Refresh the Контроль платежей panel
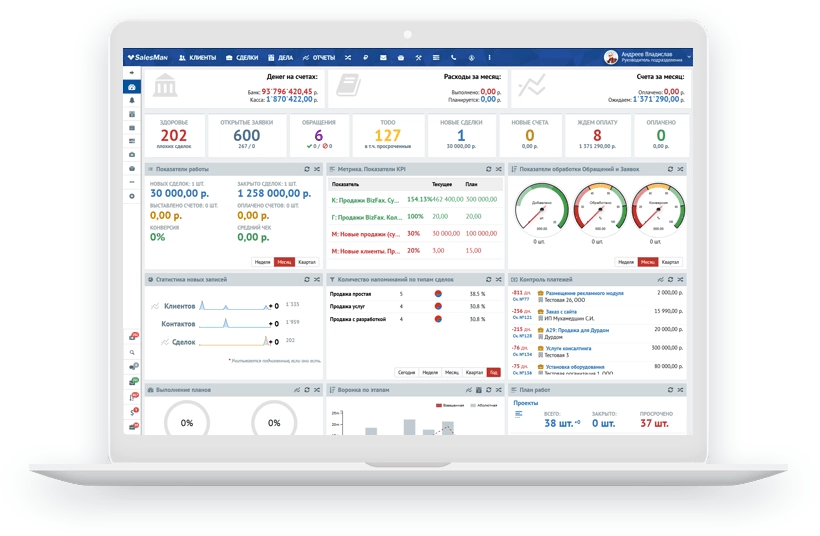 tap(670, 280)
